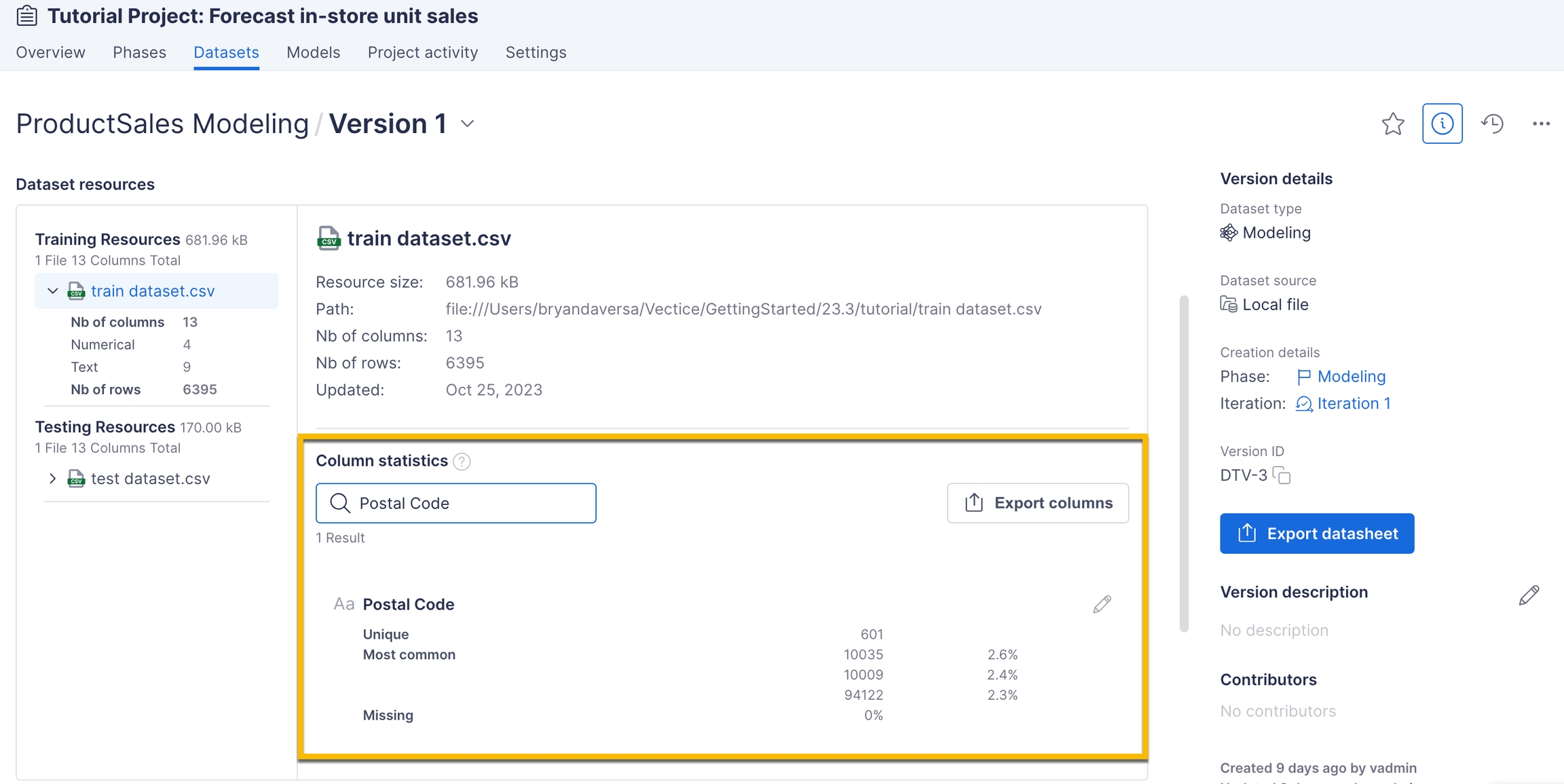1564x784 pixels.
Task: Switch to the Models tab
Action: pos(313,52)
